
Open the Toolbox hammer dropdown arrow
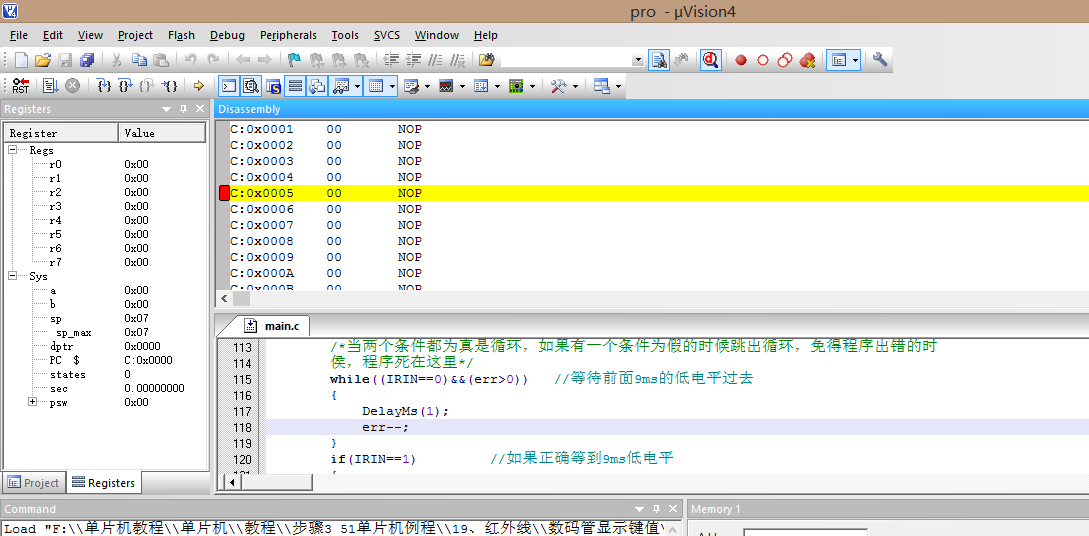[575, 86]
